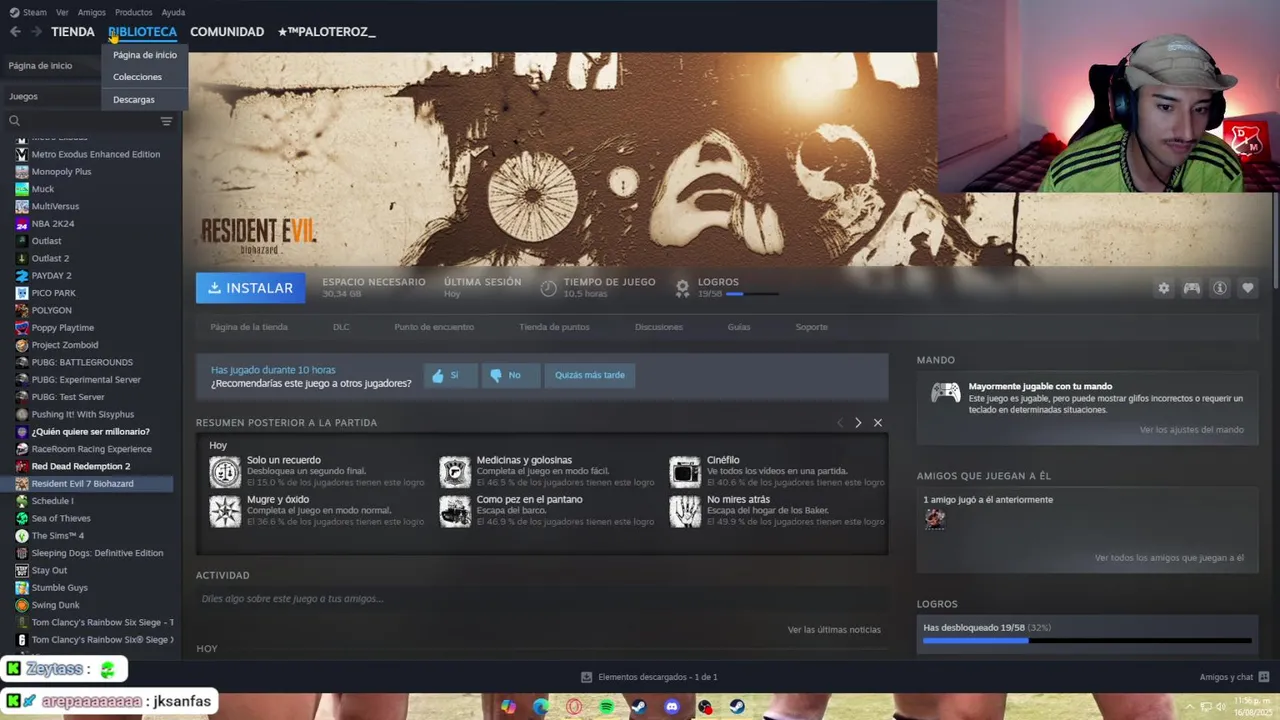Open Página de la tienda link
Screen dimensions: 1280x720
(249, 327)
